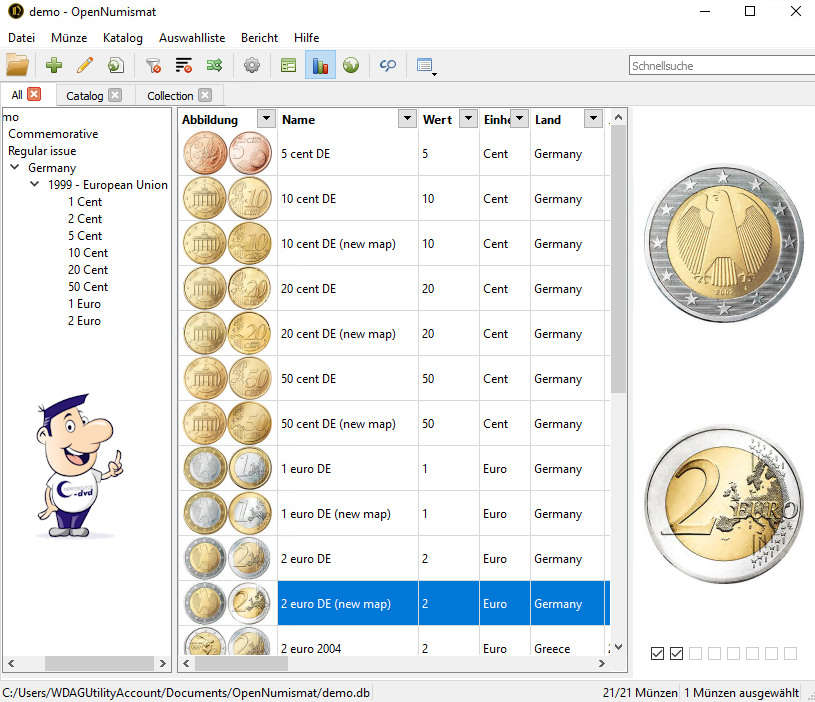Open the Land column filter dropdown
Screen dimensions: 815x702
point(593,119)
